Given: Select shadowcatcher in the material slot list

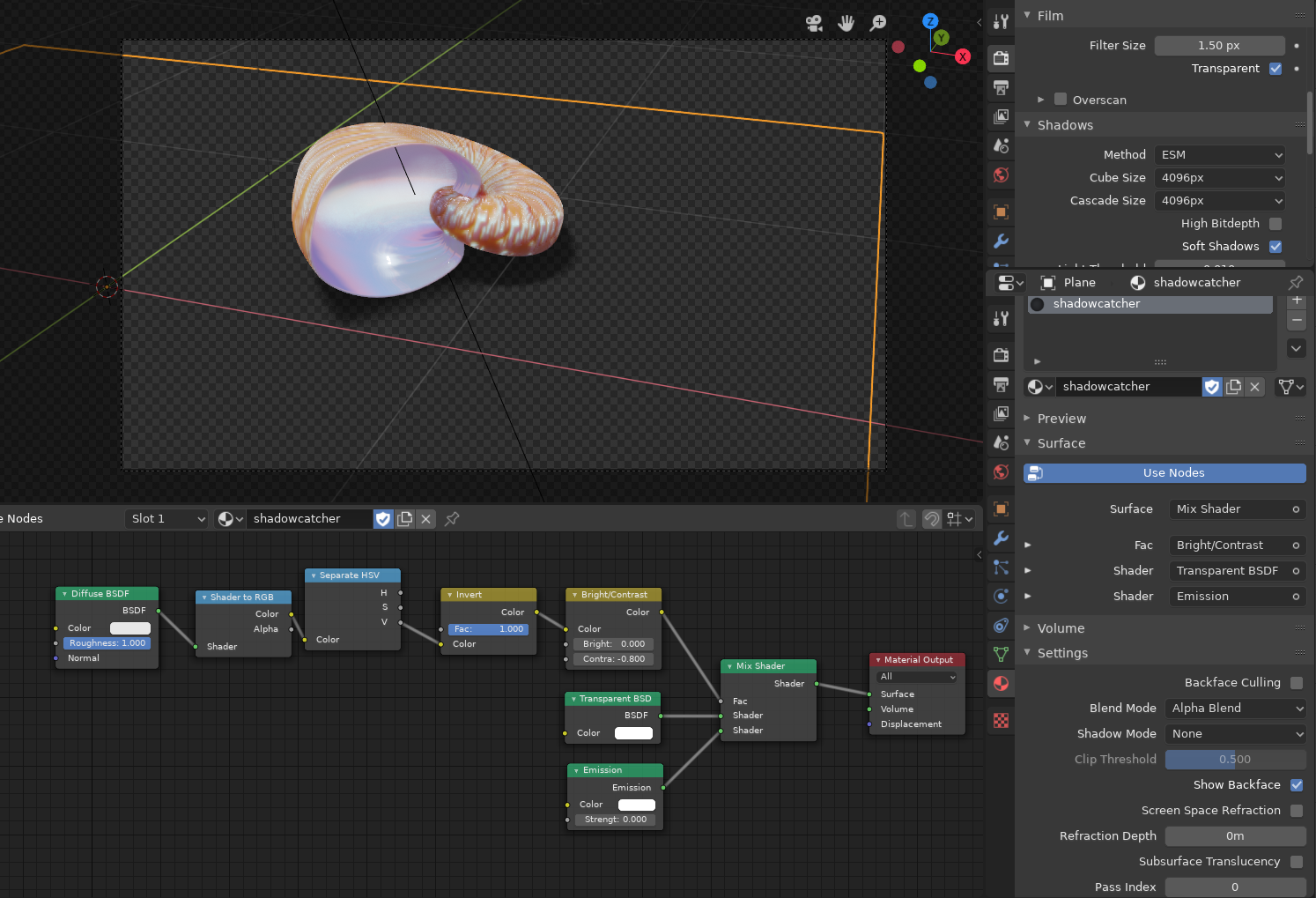Looking at the screenshot, I should (x=1150, y=304).
